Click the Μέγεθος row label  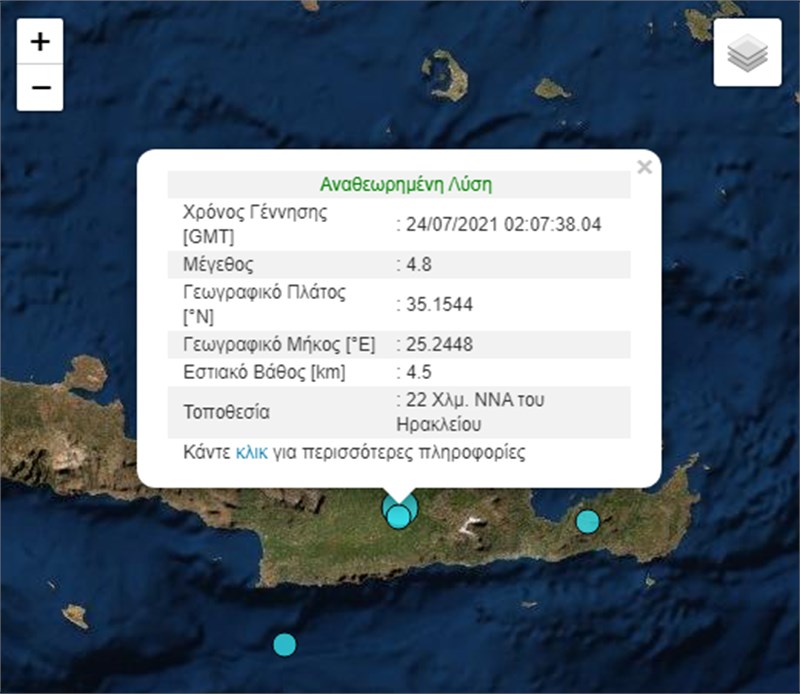tap(218, 265)
